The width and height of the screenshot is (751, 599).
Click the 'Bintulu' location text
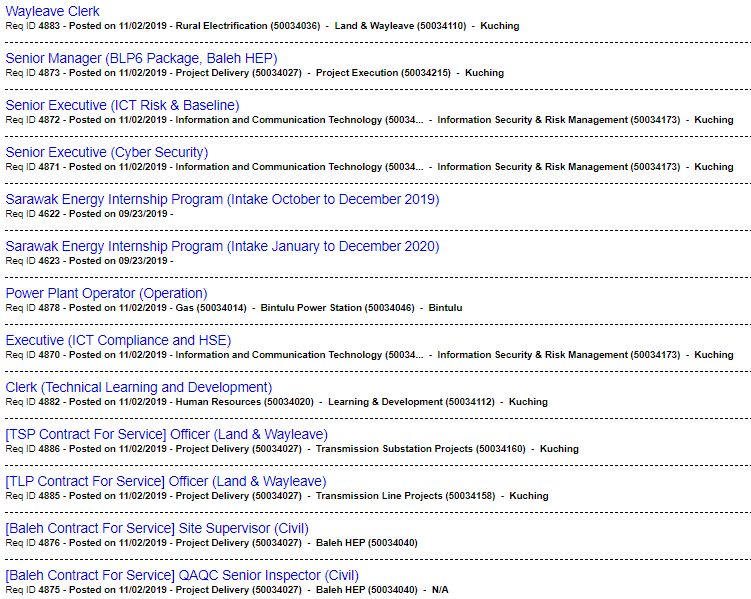point(445,307)
